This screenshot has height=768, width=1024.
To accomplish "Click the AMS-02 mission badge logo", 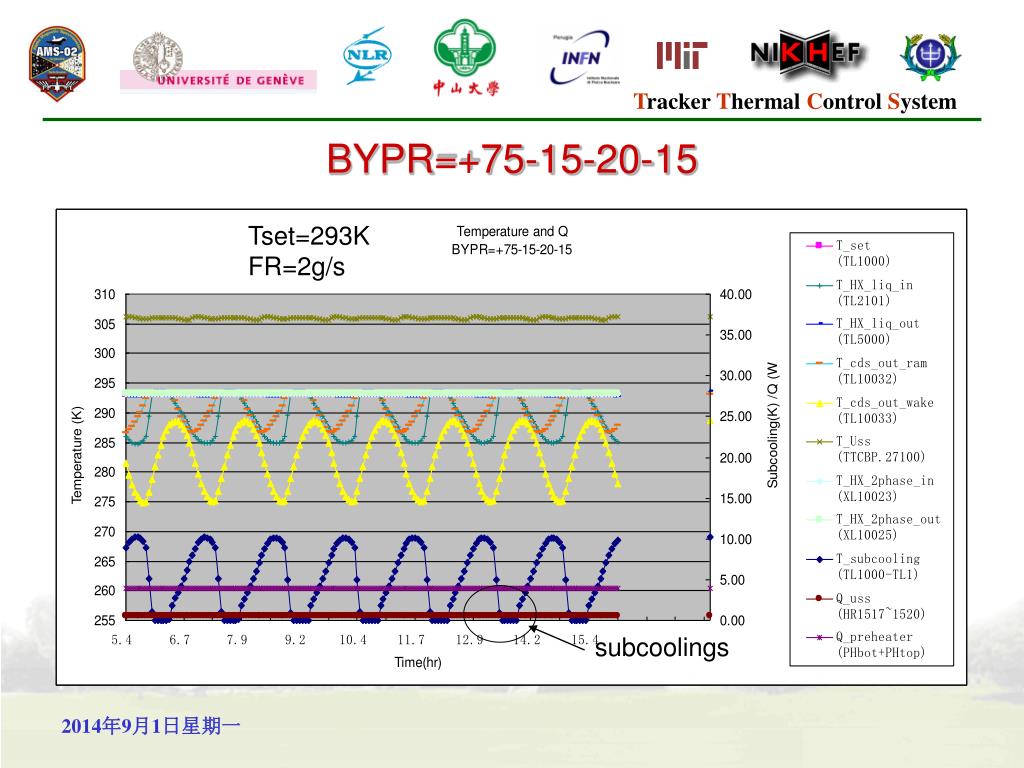I will tap(56, 63).
